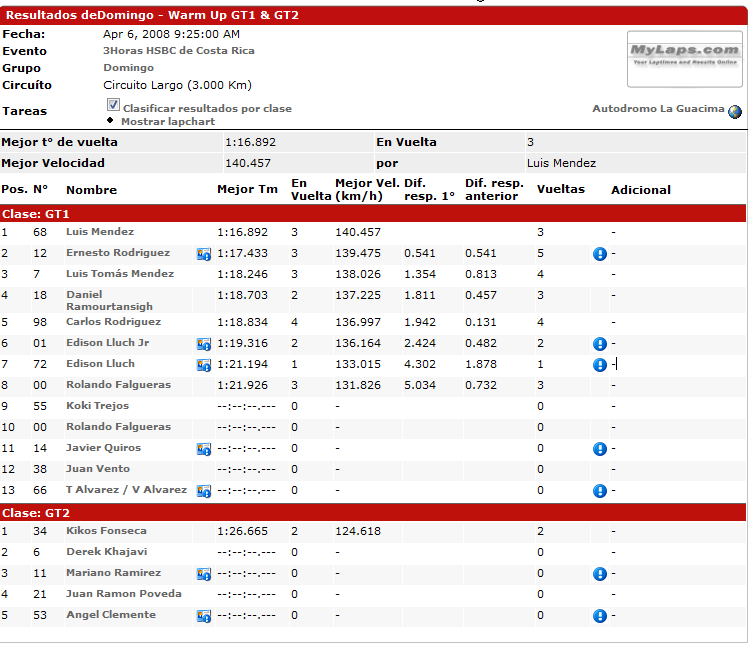Click info icon in T Alvarez / V Alvarez row

tap(599, 491)
